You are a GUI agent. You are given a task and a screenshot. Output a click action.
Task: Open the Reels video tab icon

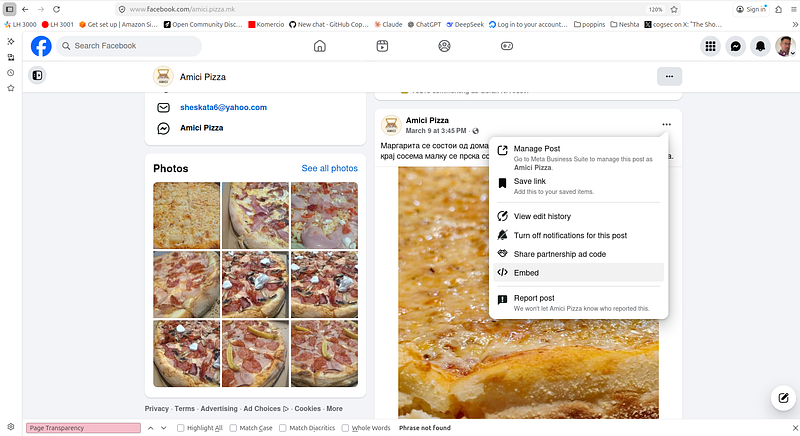(x=382, y=46)
